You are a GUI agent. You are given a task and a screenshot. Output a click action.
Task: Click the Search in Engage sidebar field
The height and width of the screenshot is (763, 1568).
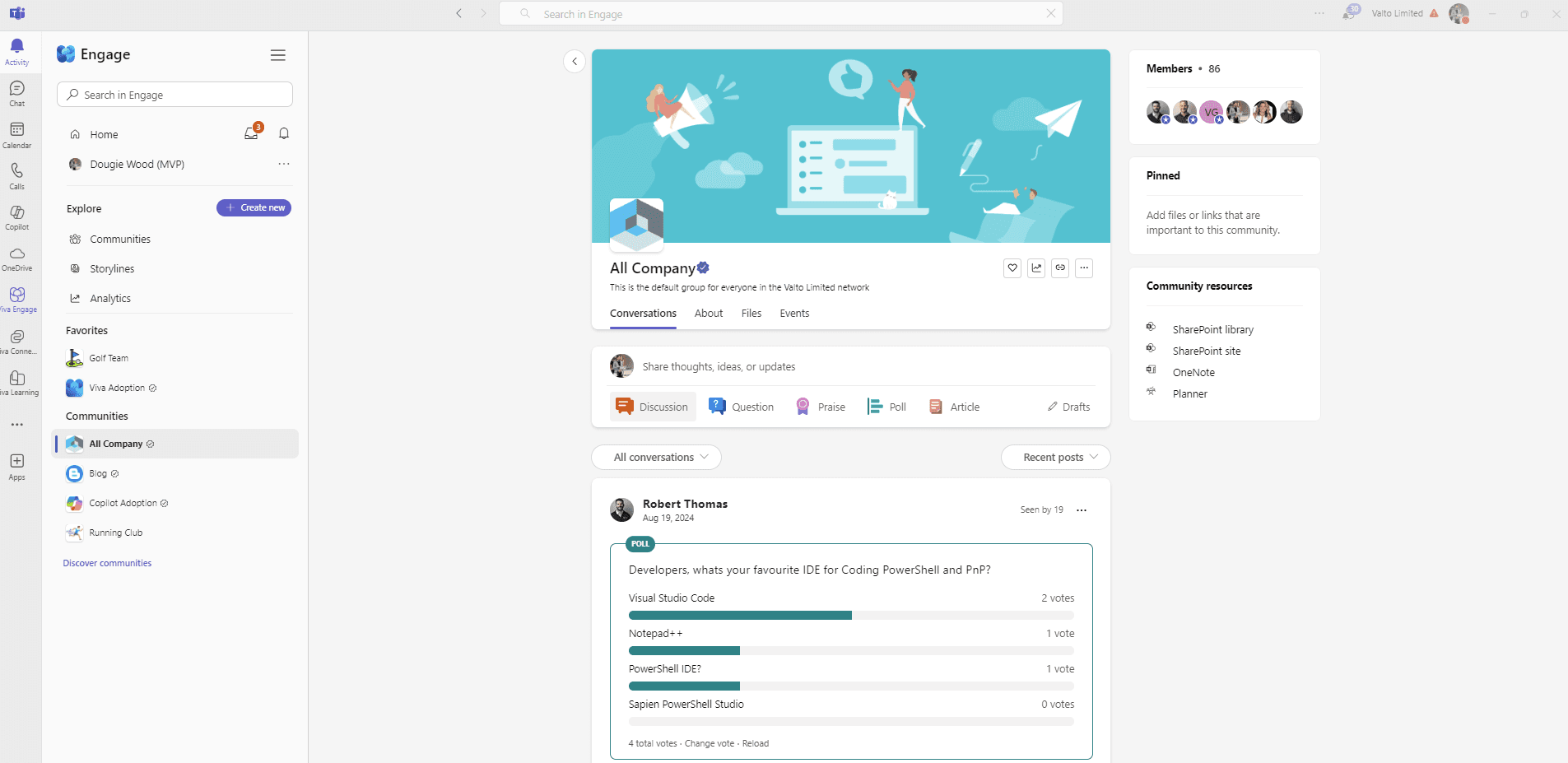click(x=174, y=95)
